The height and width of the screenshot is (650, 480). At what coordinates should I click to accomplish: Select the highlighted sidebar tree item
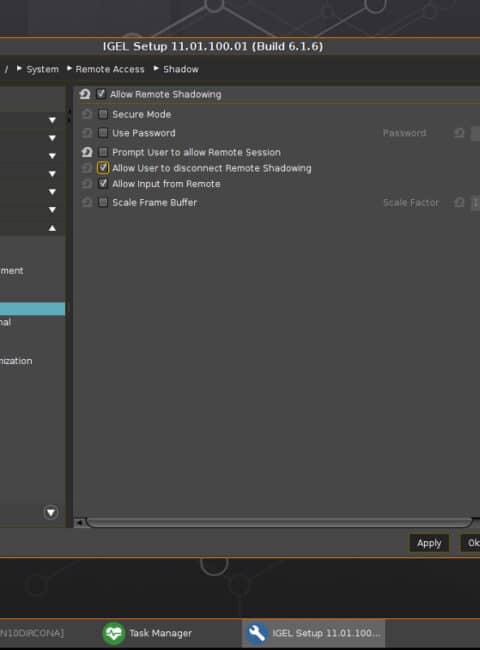(32, 309)
